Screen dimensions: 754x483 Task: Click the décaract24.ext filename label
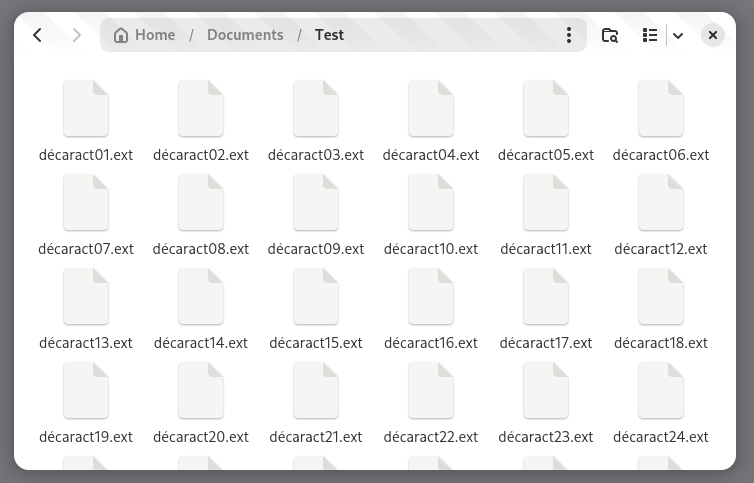660,437
